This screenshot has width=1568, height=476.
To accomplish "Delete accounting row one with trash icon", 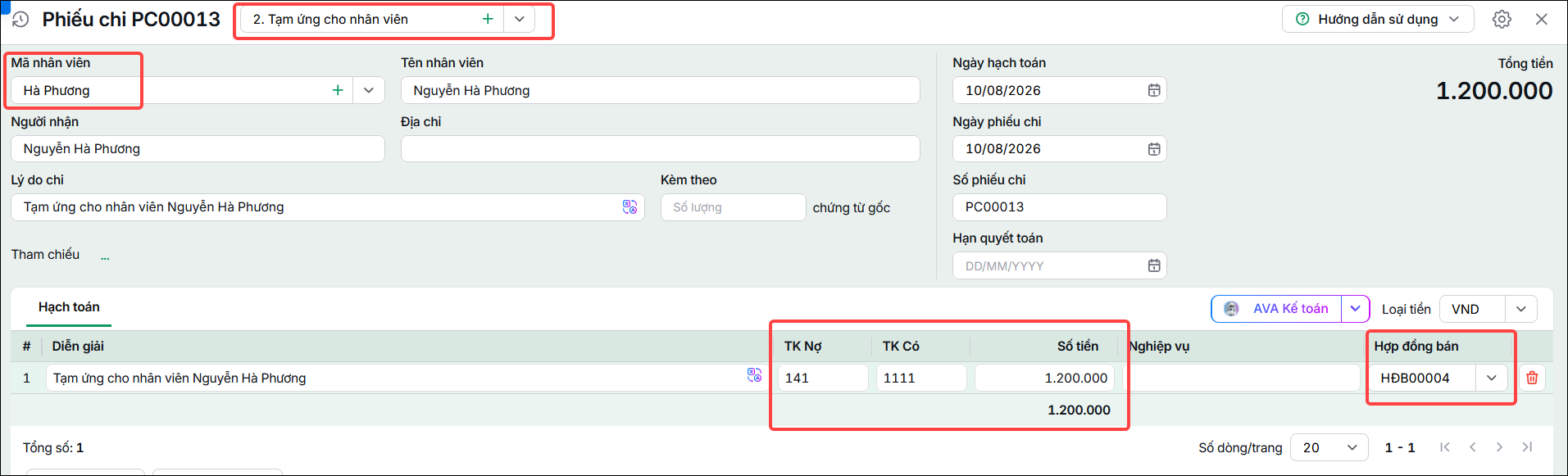I will point(1532,378).
